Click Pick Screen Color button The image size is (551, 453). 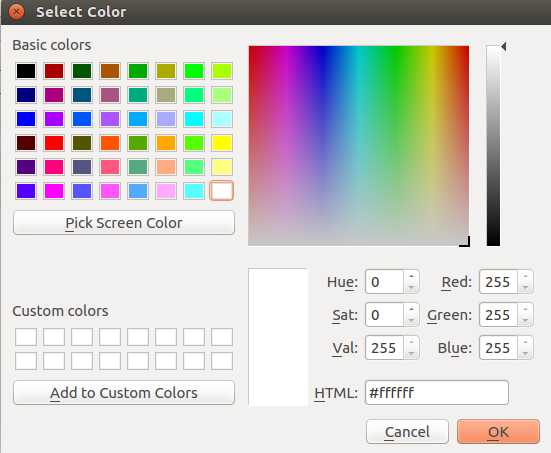124,223
